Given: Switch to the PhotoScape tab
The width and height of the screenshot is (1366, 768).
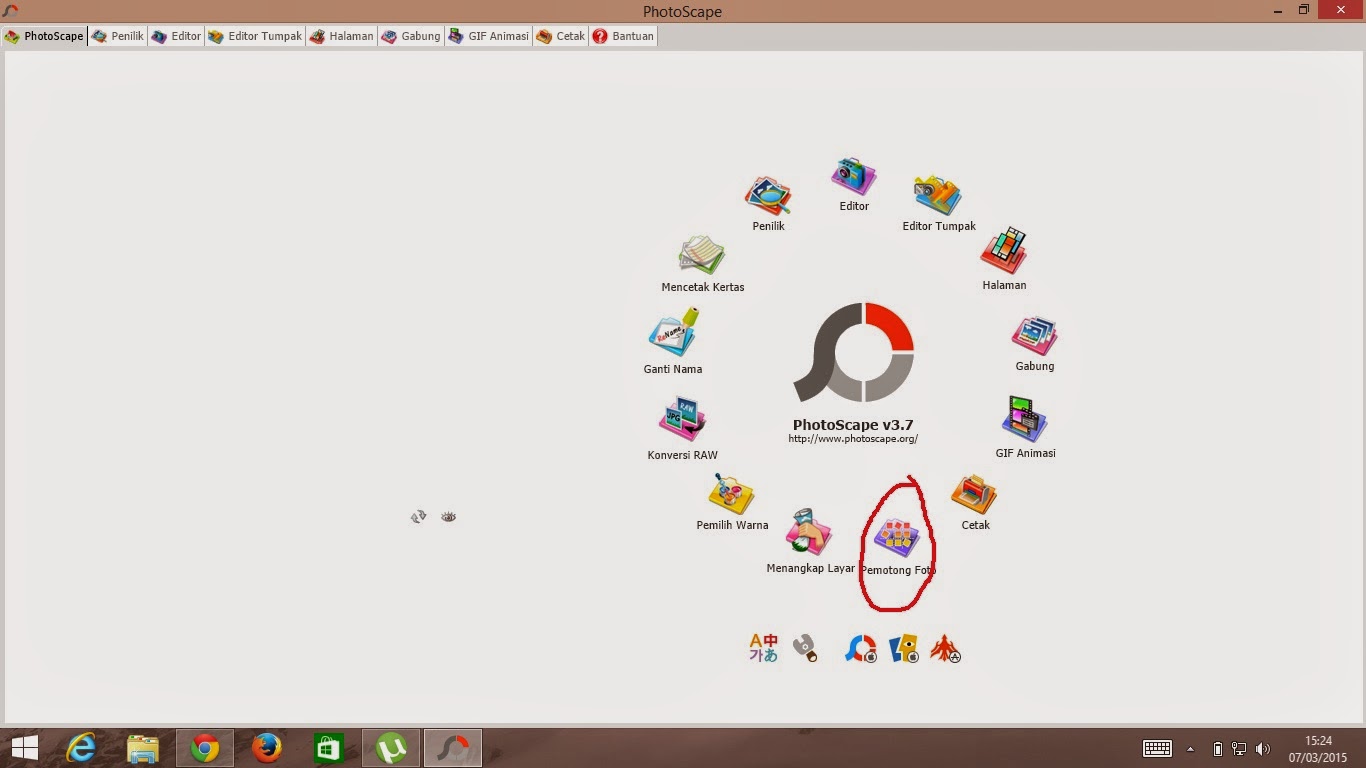Looking at the screenshot, I should pyautogui.click(x=44, y=36).
